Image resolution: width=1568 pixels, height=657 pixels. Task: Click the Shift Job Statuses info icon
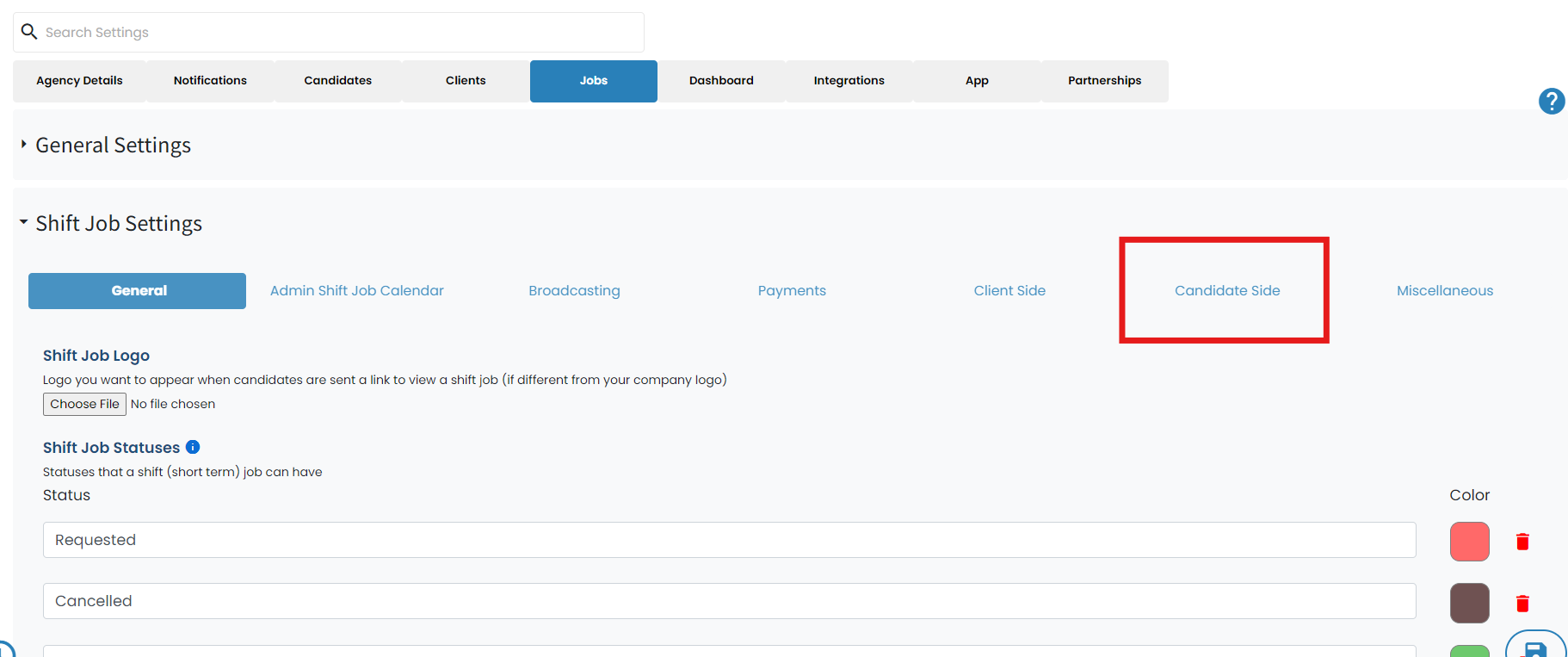tap(193, 447)
